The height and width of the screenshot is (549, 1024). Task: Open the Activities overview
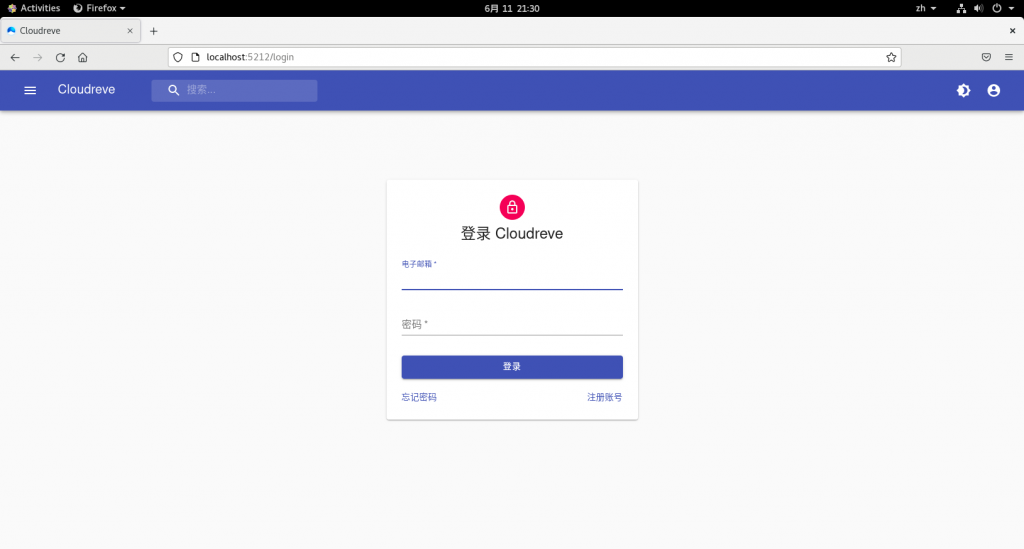[34, 8]
